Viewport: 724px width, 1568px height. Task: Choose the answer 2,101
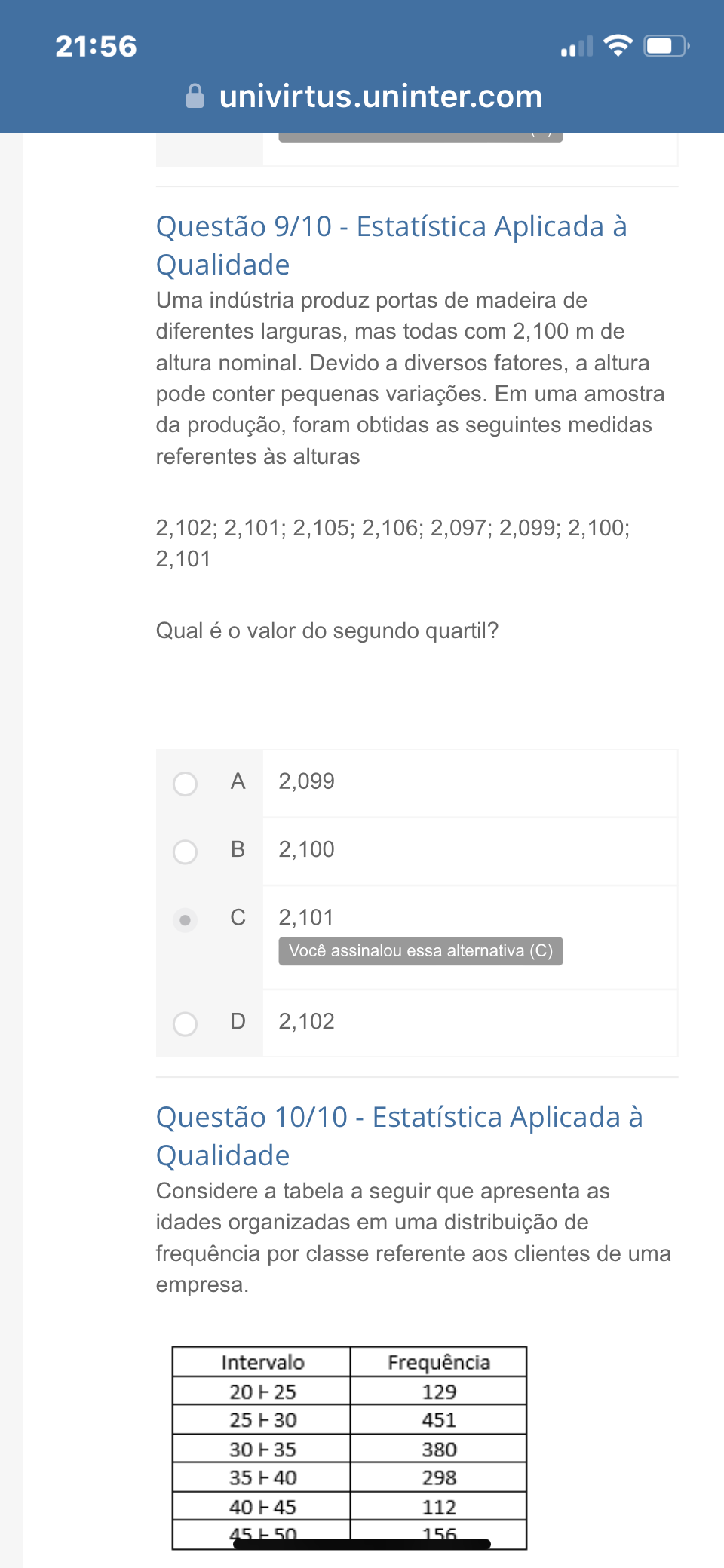(306, 917)
